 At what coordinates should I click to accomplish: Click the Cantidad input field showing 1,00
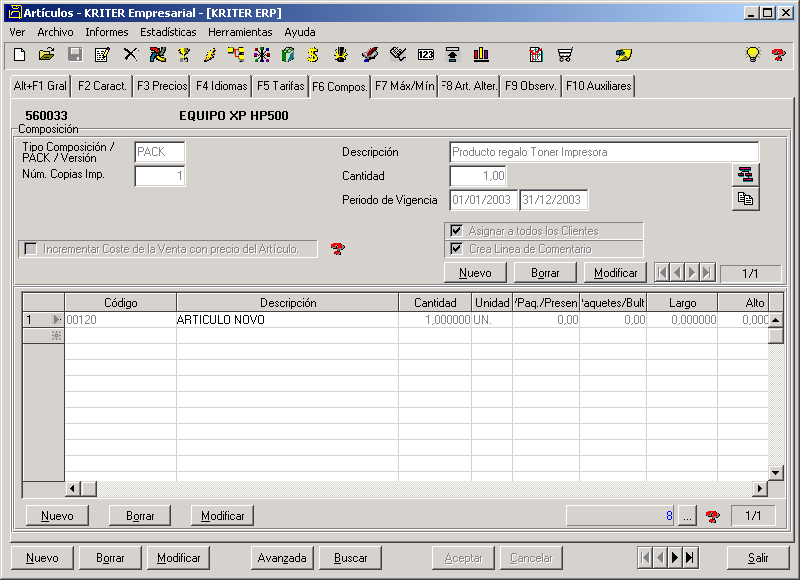click(x=478, y=176)
